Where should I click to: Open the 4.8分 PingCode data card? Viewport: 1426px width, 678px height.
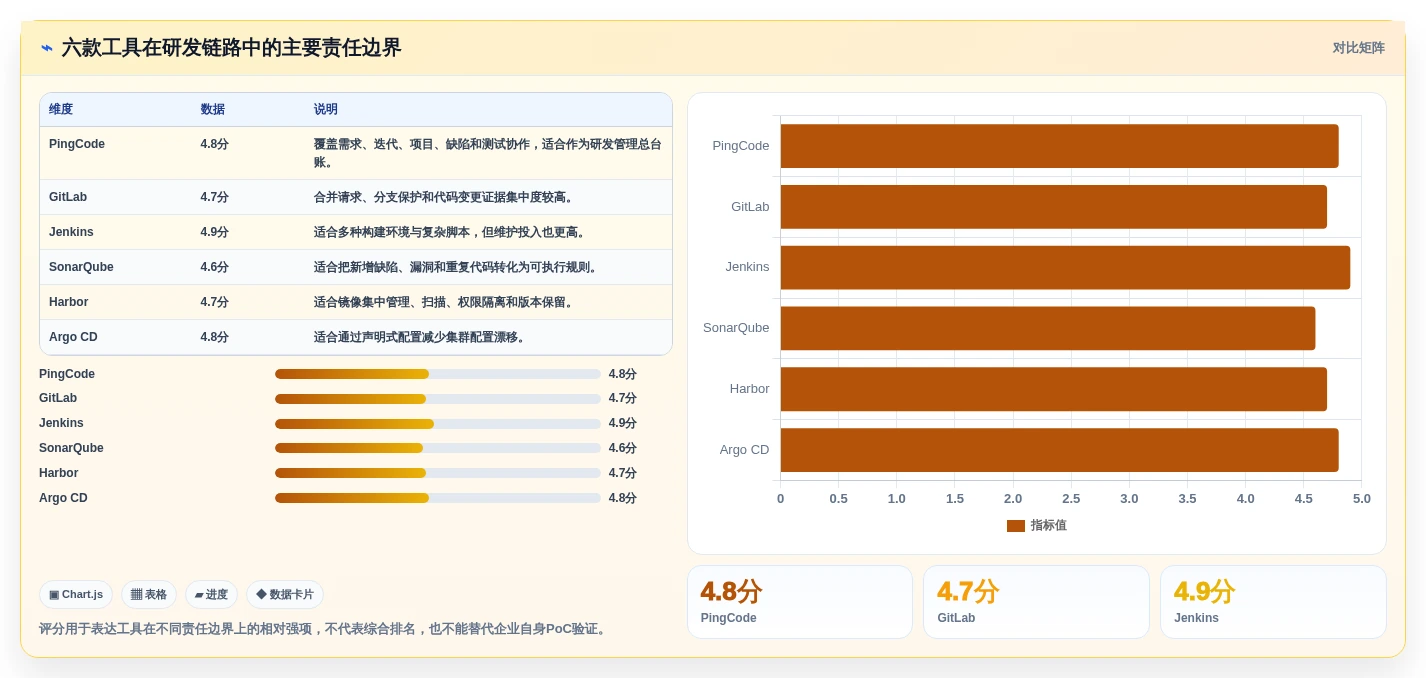click(x=800, y=602)
